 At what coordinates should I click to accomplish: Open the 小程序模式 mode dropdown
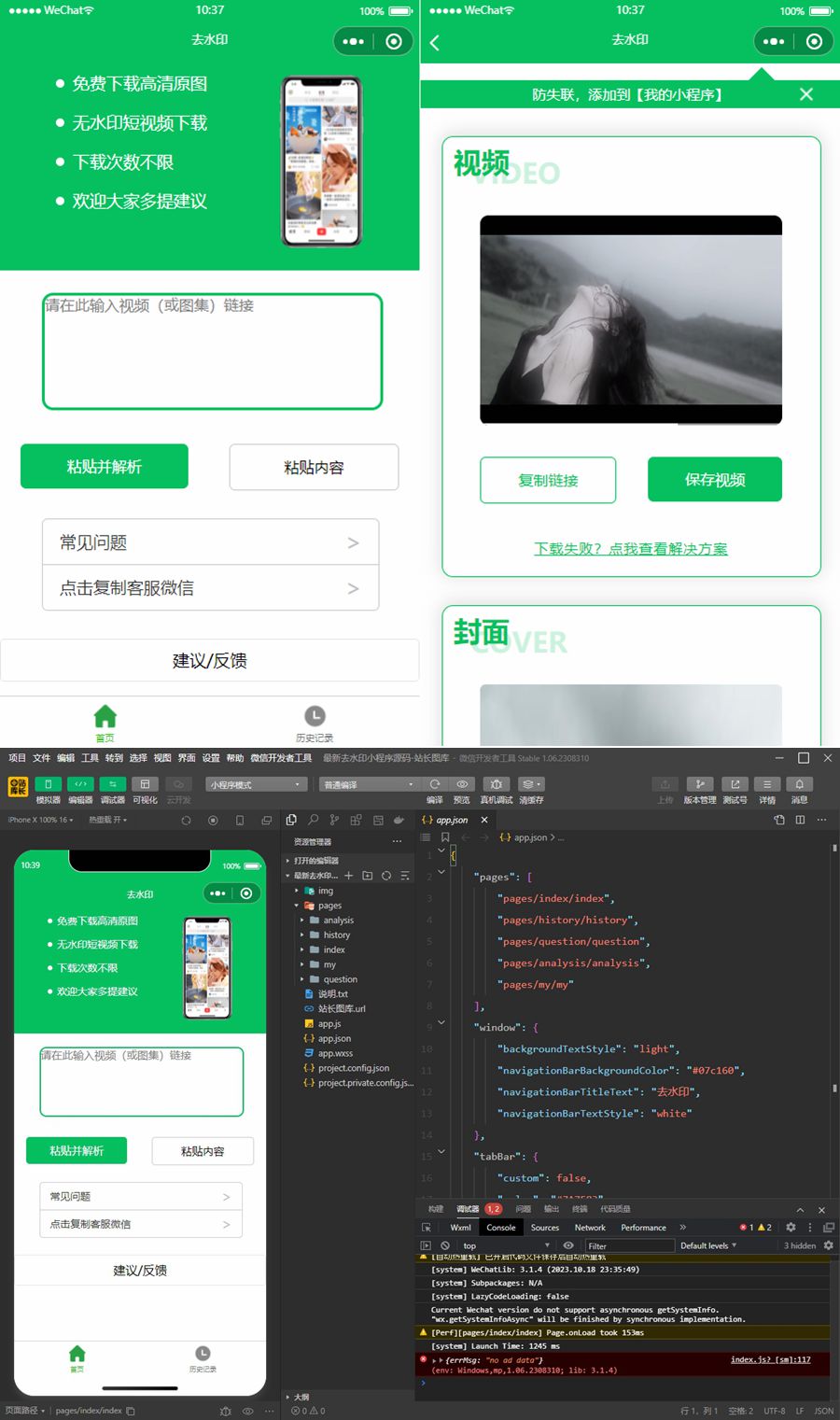pos(256,784)
